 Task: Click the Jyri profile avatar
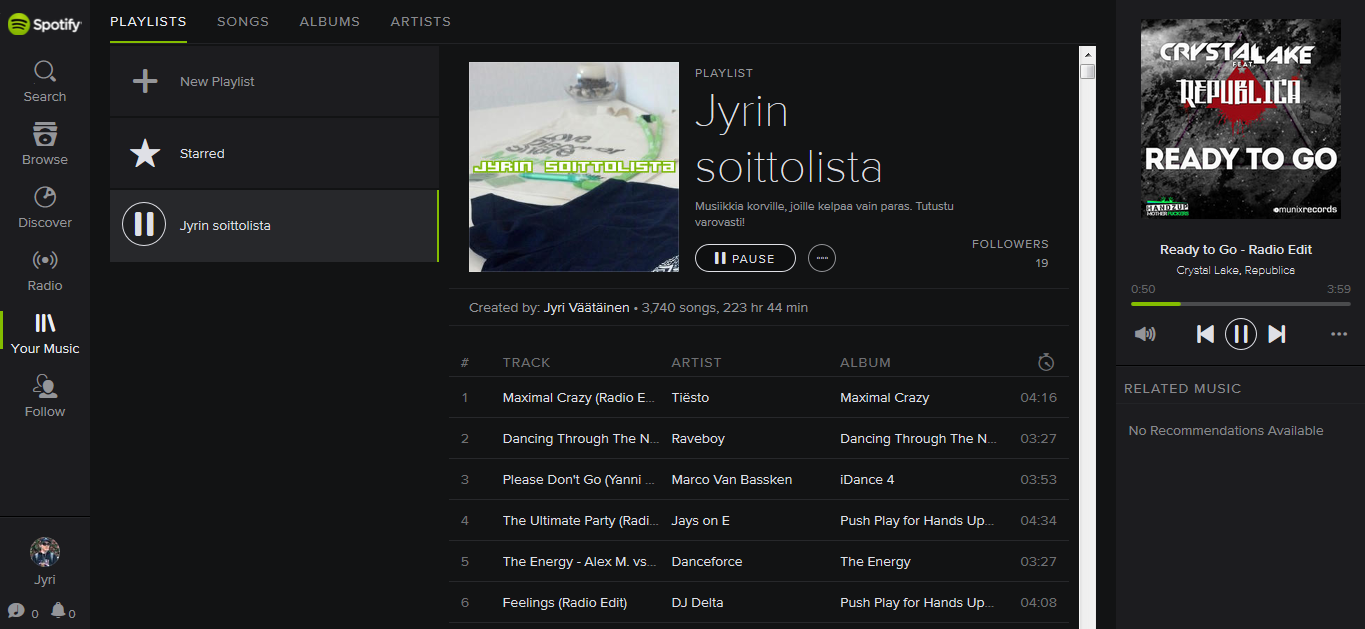pyautogui.click(x=45, y=552)
